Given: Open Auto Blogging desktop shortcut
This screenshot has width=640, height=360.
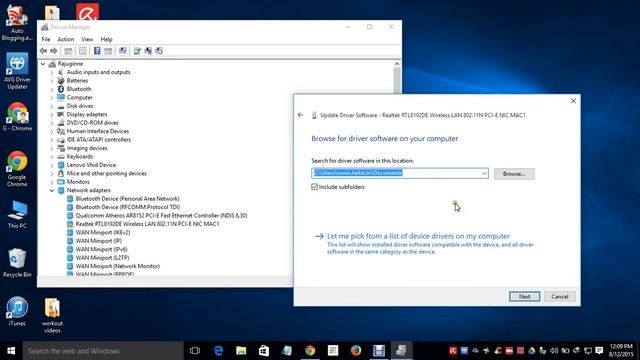Looking at the screenshot, I should 17,22.
